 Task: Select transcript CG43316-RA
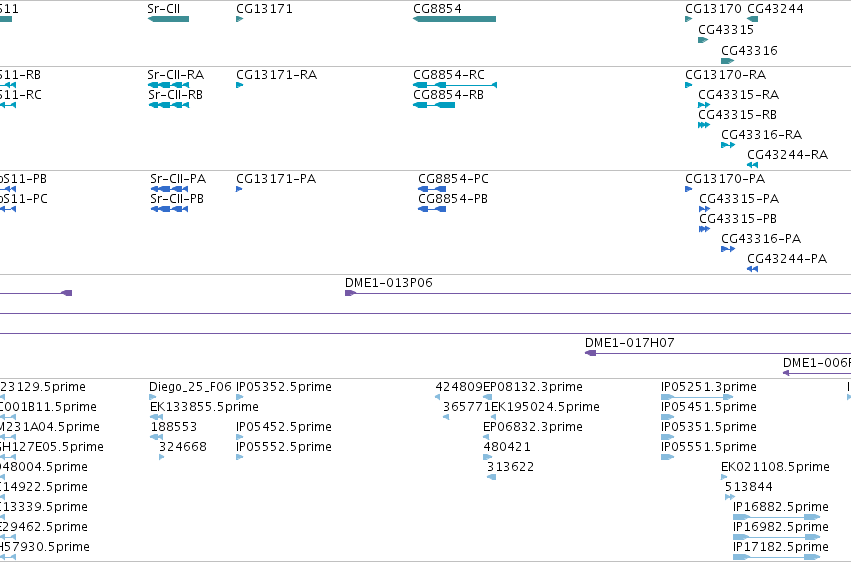point(761,135)
